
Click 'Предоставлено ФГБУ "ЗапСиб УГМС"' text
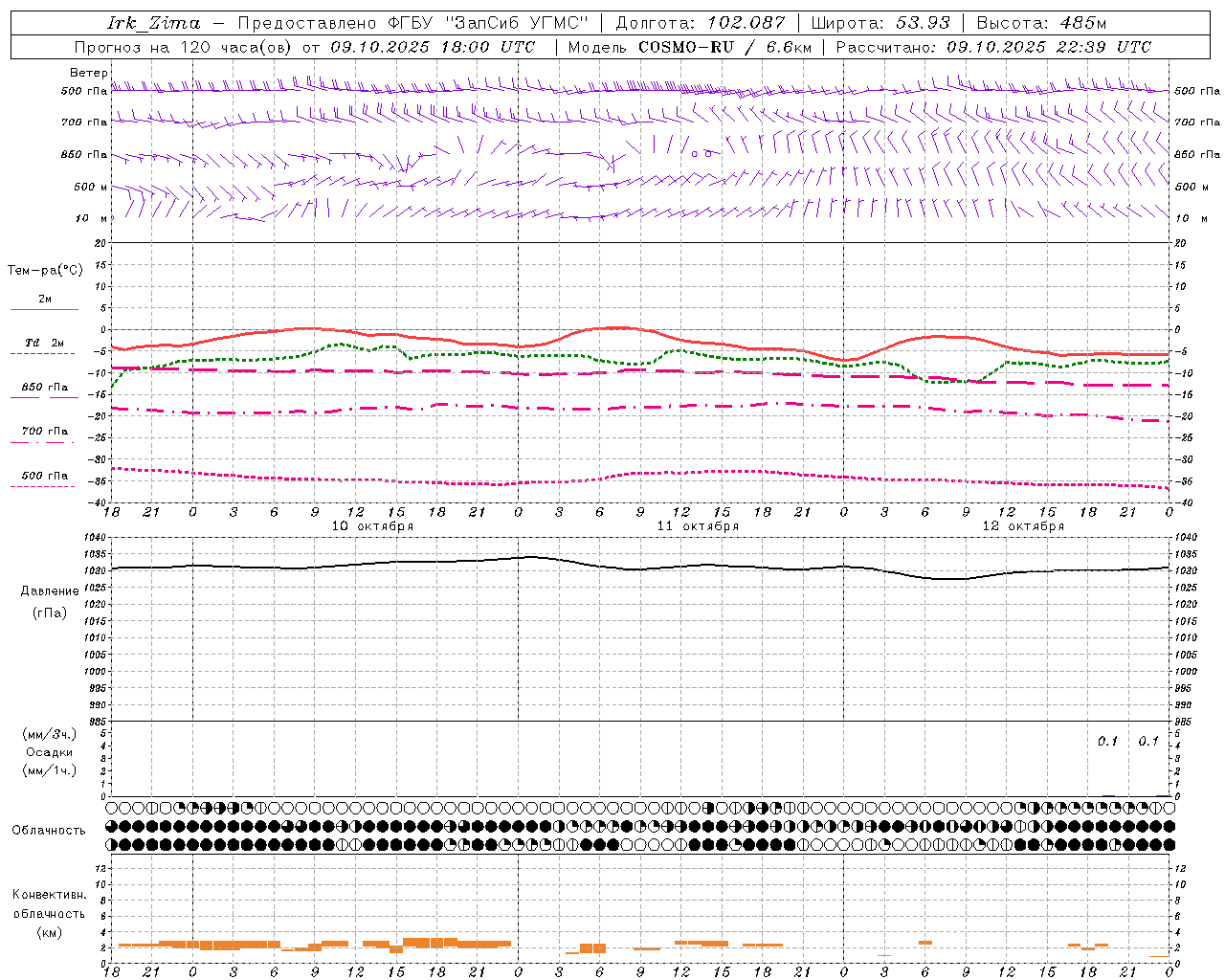coord(412,23)
